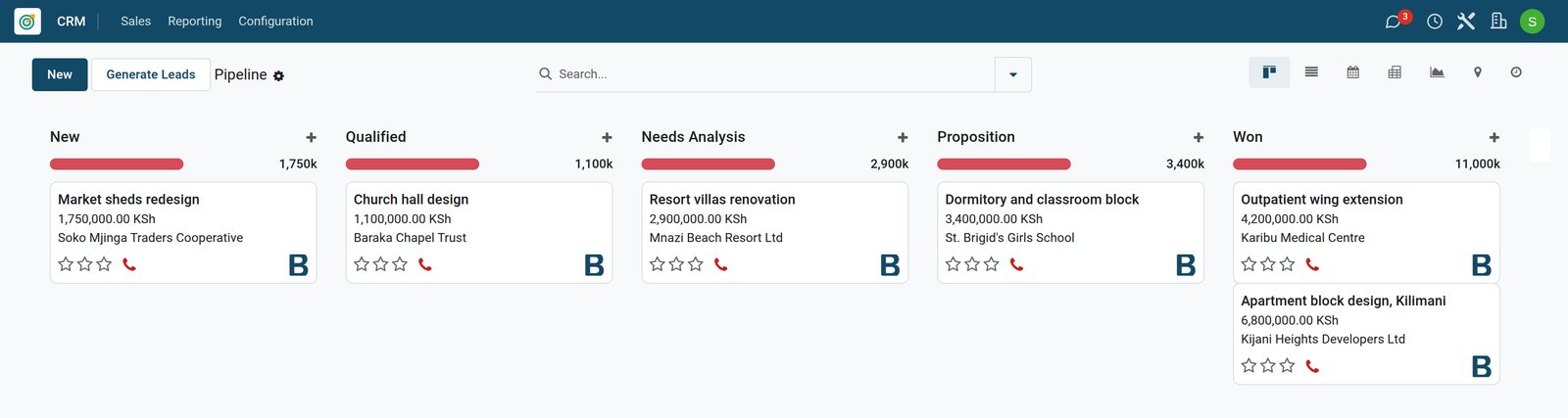Set second star on Dormitory and classroom block
Image resolution: width=1568 pixels, height=418 pixels.
972,264
